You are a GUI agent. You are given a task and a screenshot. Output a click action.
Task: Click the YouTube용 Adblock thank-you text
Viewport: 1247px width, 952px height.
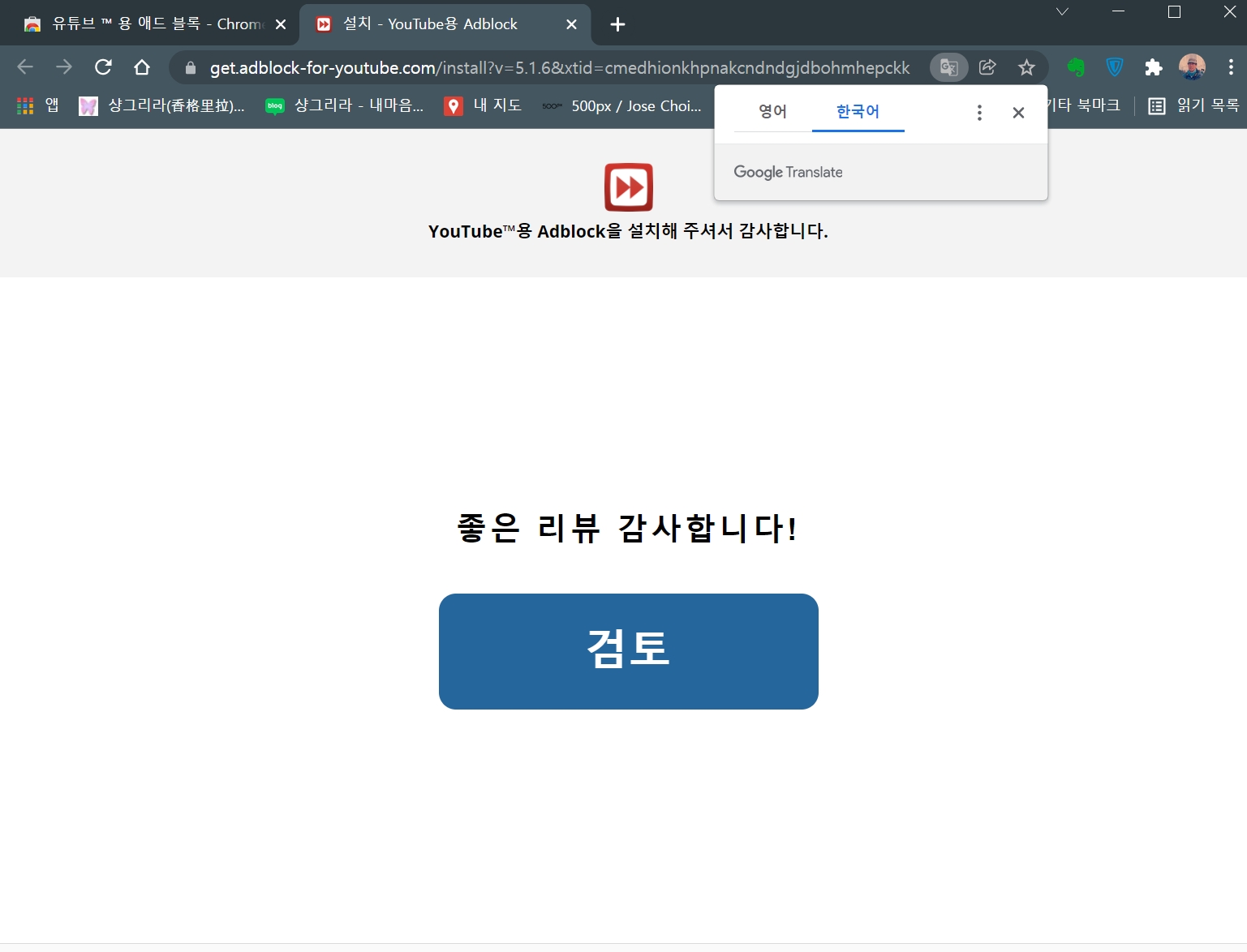coord(628,231)
